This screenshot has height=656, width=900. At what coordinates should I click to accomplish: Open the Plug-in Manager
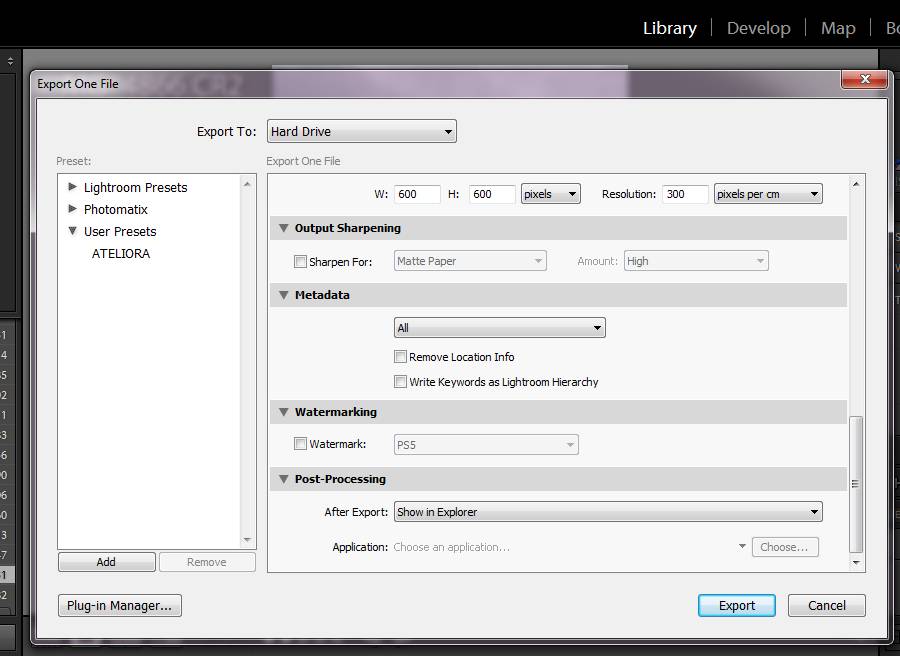coord(120,605)
